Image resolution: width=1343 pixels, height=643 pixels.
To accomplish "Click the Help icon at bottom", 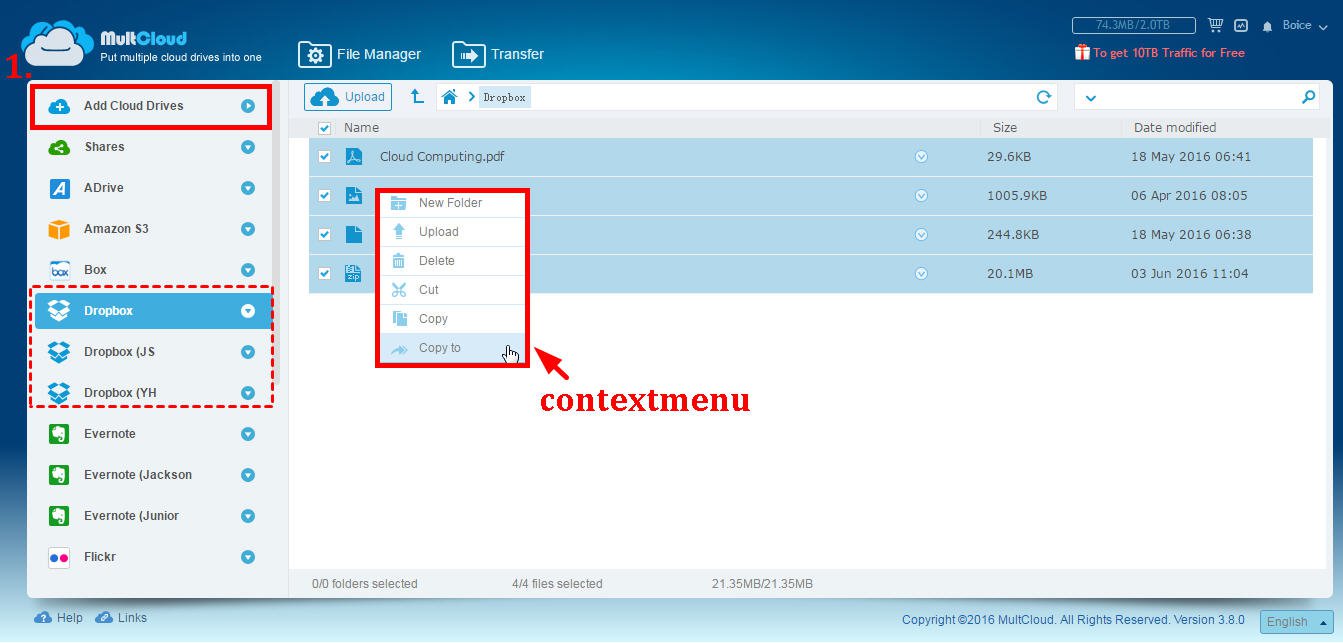I will [x=43, y=618].
